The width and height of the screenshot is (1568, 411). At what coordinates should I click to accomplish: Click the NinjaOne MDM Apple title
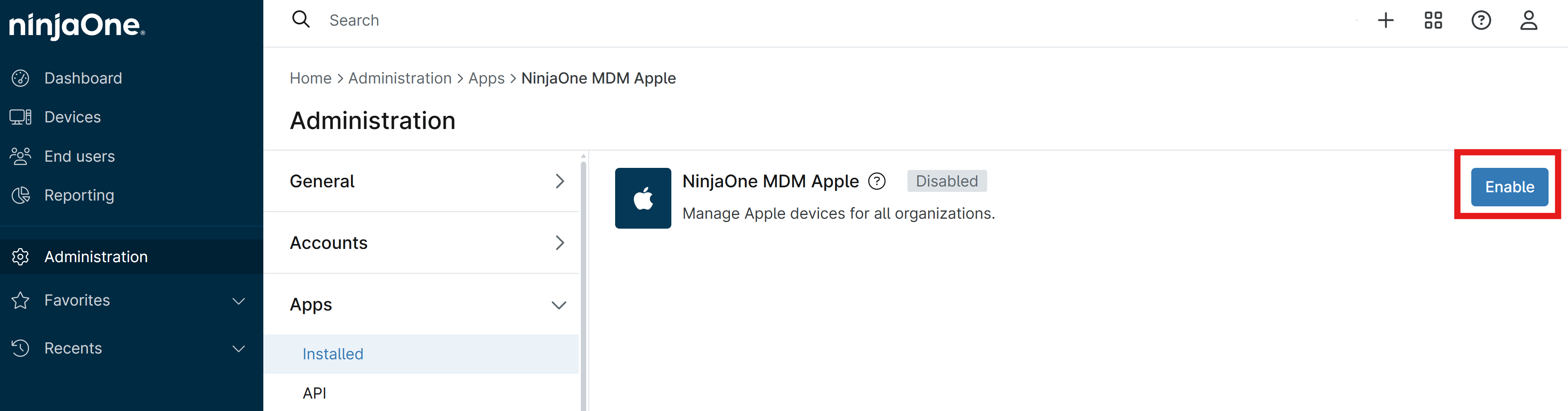(770, 181)
